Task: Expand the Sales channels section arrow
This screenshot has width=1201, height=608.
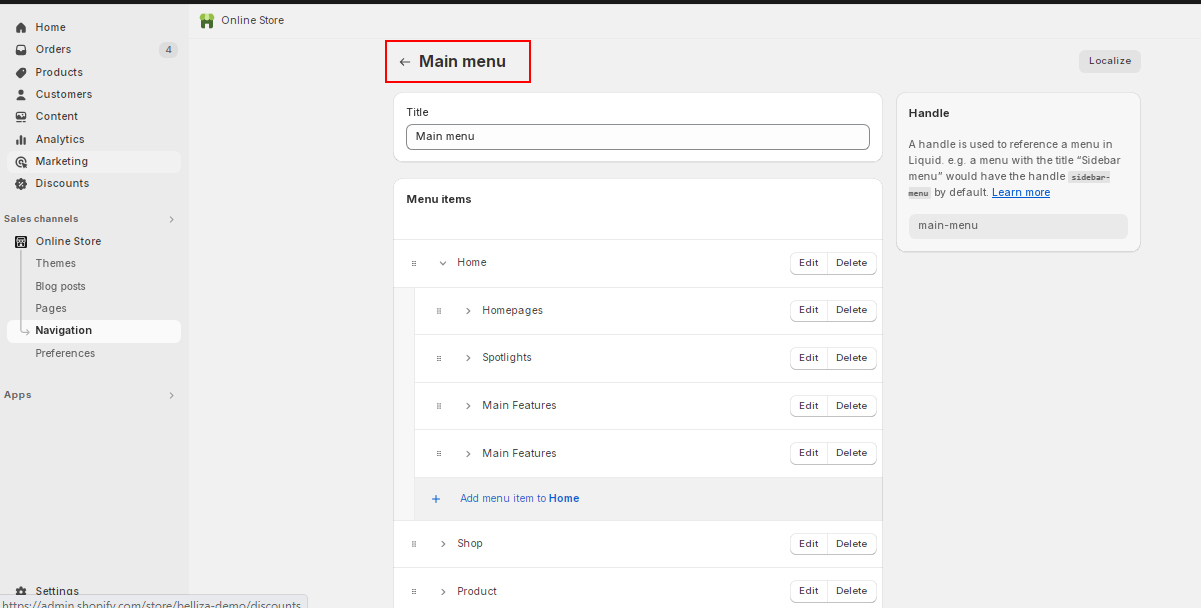Action: 171,219
